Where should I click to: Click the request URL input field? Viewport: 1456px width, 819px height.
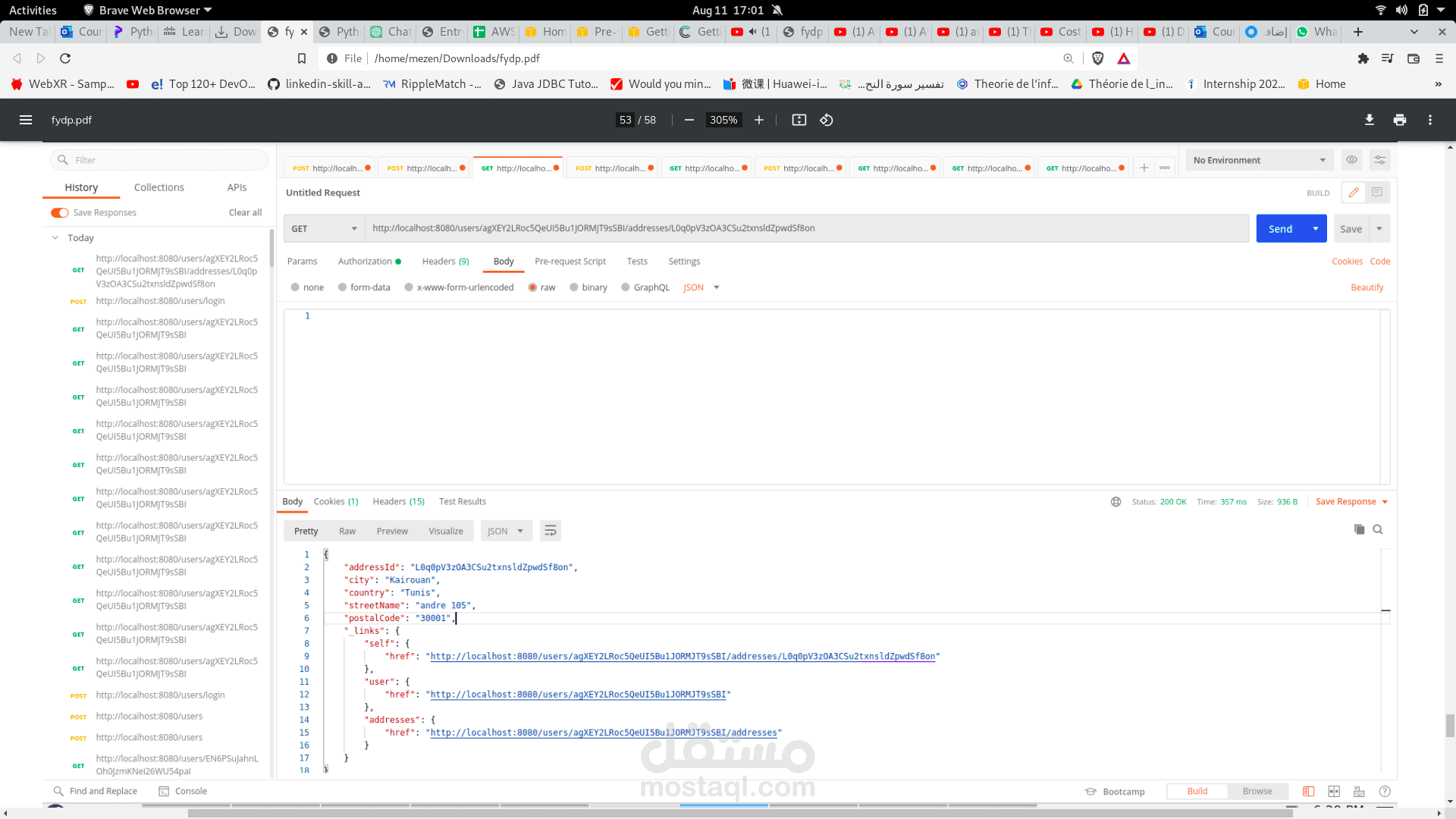coord(804,228)
